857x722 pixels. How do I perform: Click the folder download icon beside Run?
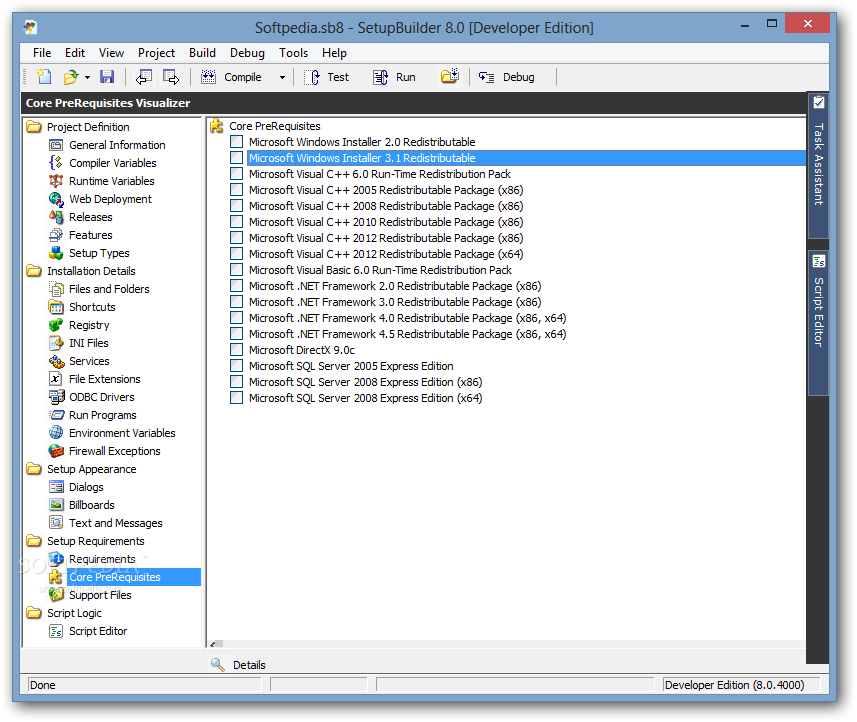[x=450, y=77]
